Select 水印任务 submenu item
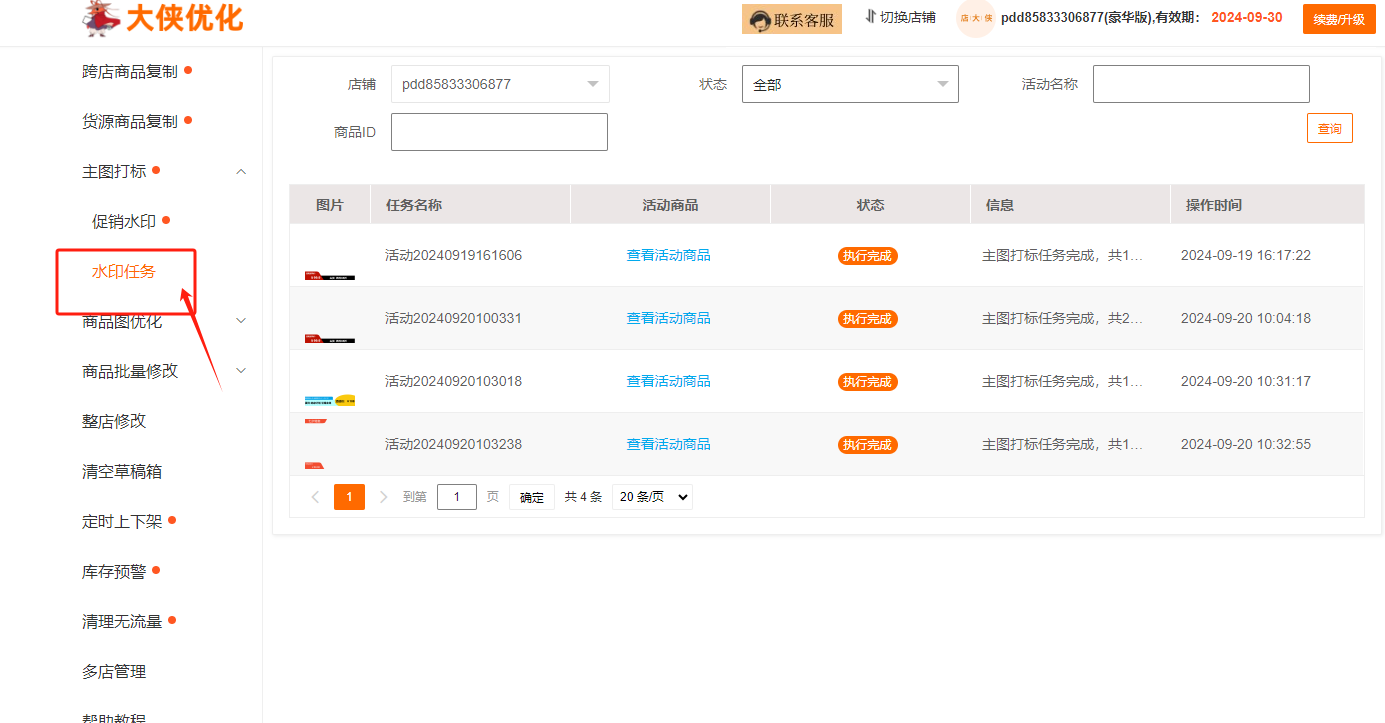The width and height of the screenshot is (1385, 723). click(x=124, y=271)
